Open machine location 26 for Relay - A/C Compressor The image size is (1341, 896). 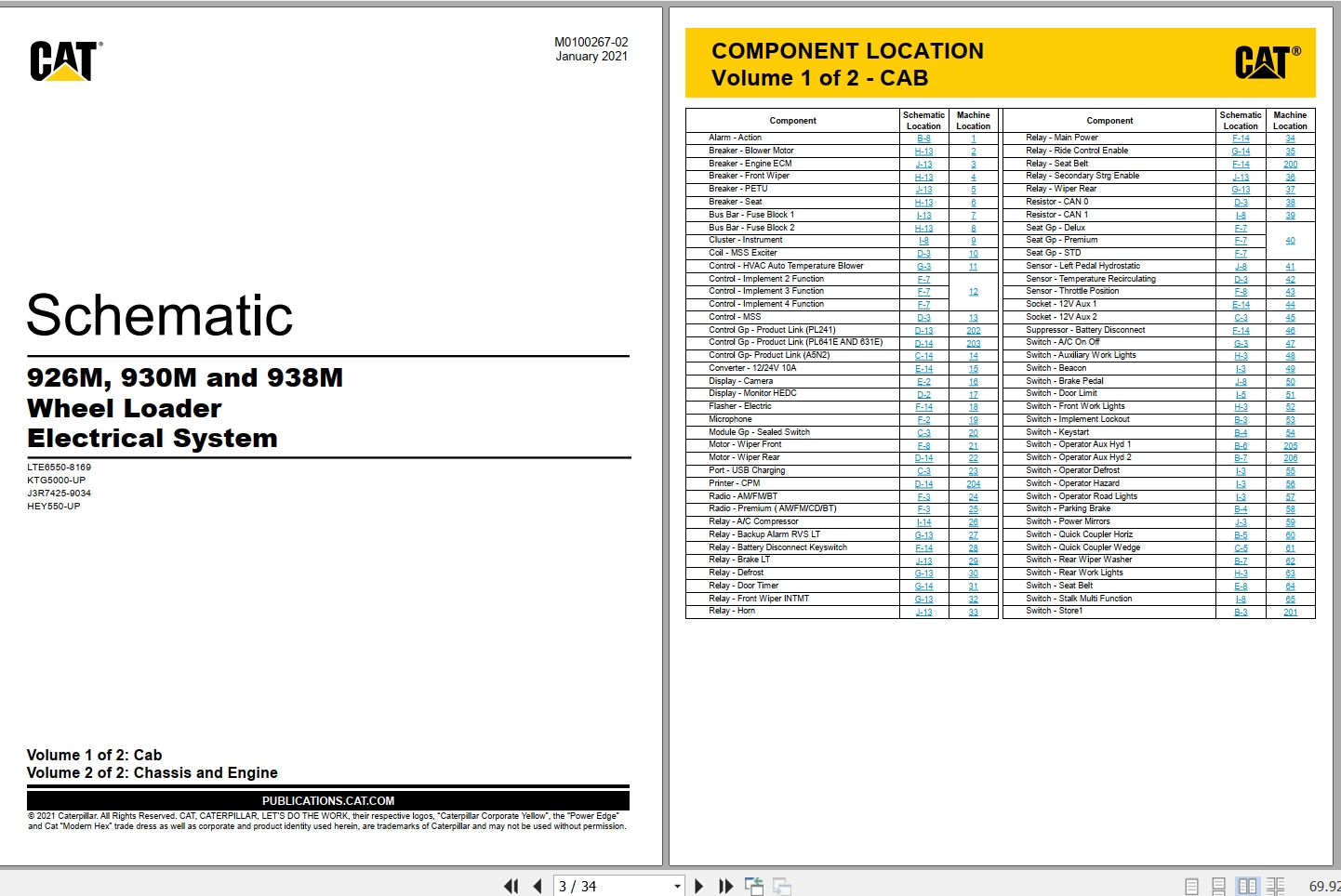pyautogui.click(x=974, y=522)
